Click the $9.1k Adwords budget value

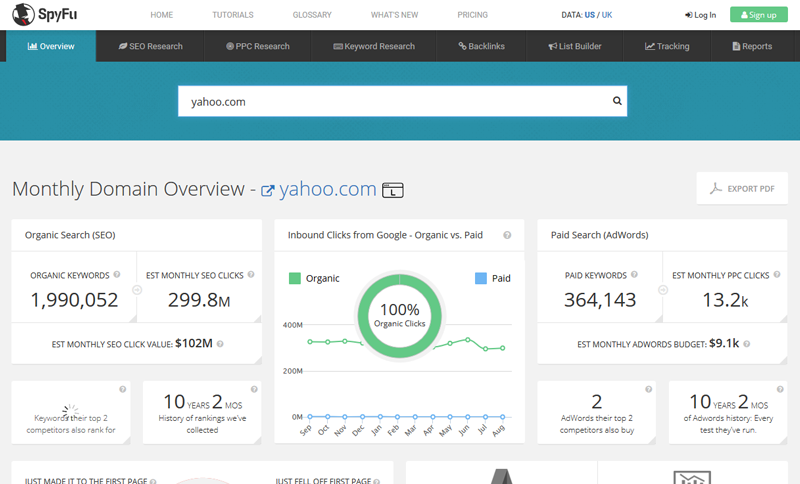click(724, 343)
